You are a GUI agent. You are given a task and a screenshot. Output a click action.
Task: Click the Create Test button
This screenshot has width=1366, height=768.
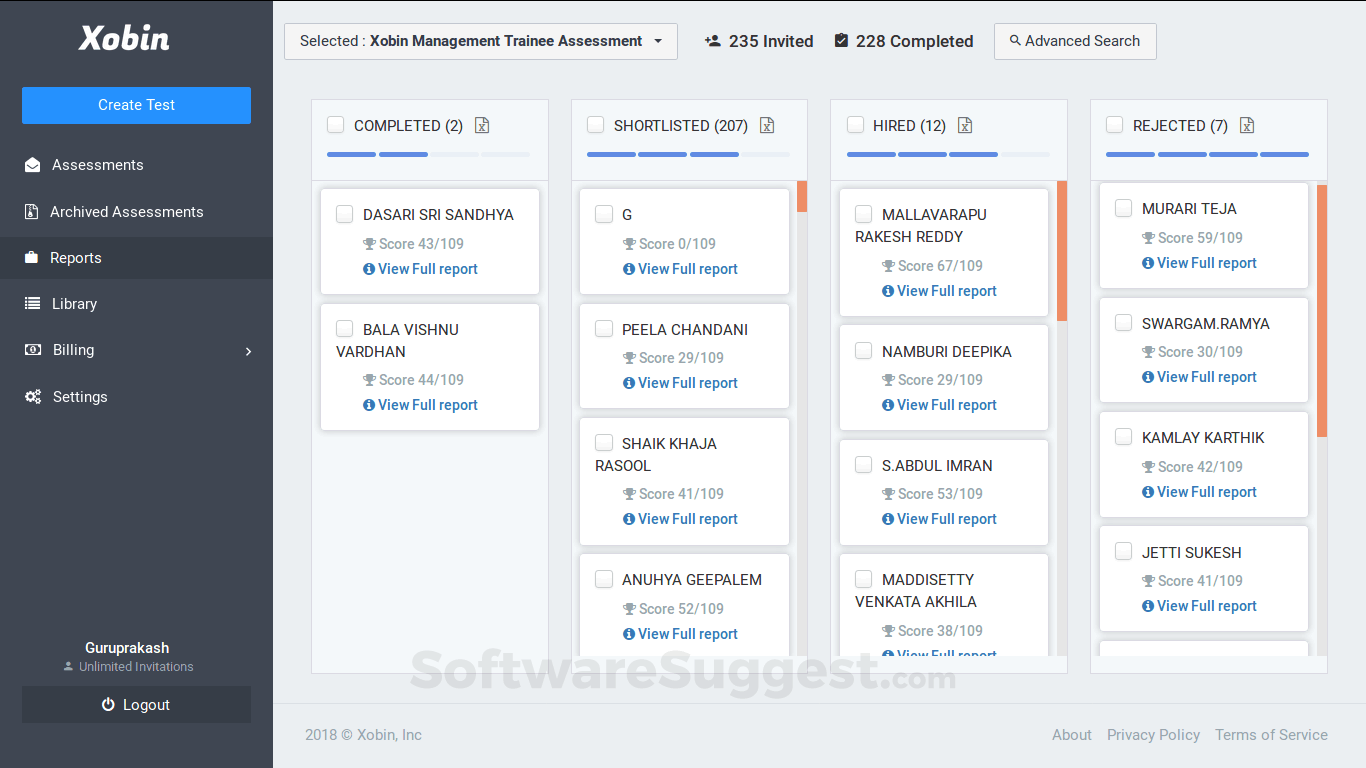point(136,105)
